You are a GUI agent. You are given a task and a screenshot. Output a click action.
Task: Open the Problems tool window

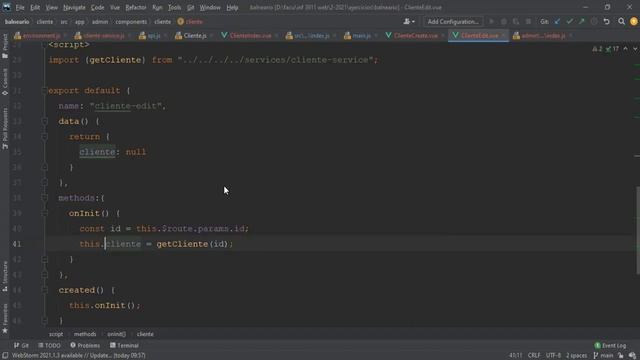coord(85,345)
